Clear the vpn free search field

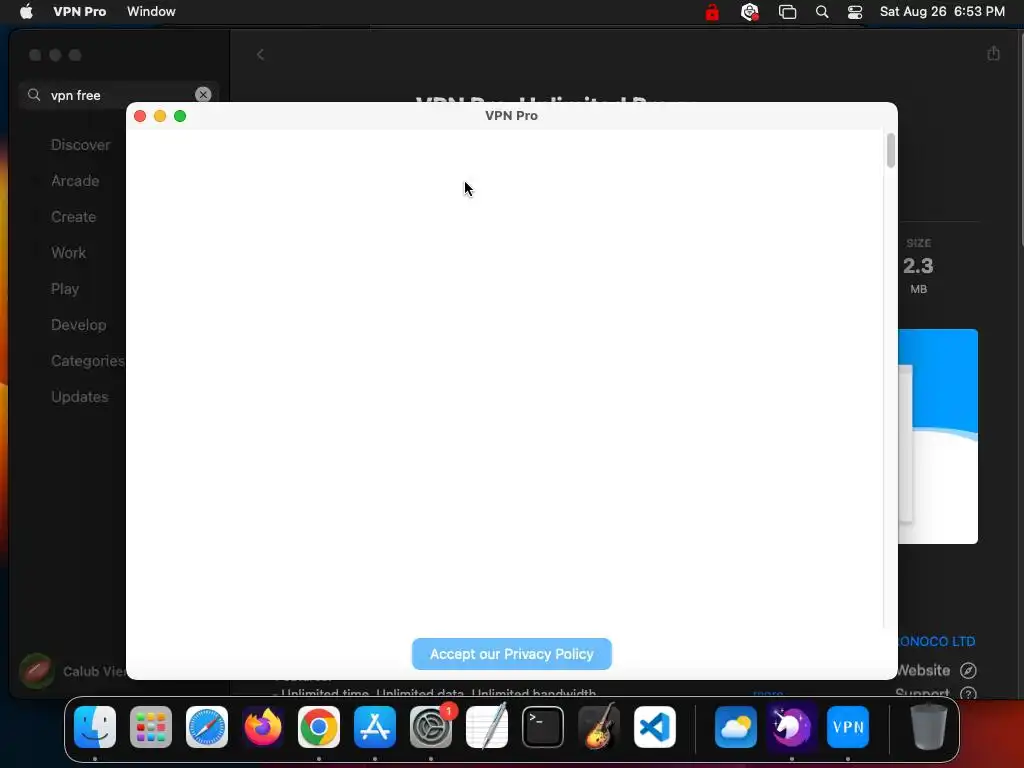tap(203, 95)
